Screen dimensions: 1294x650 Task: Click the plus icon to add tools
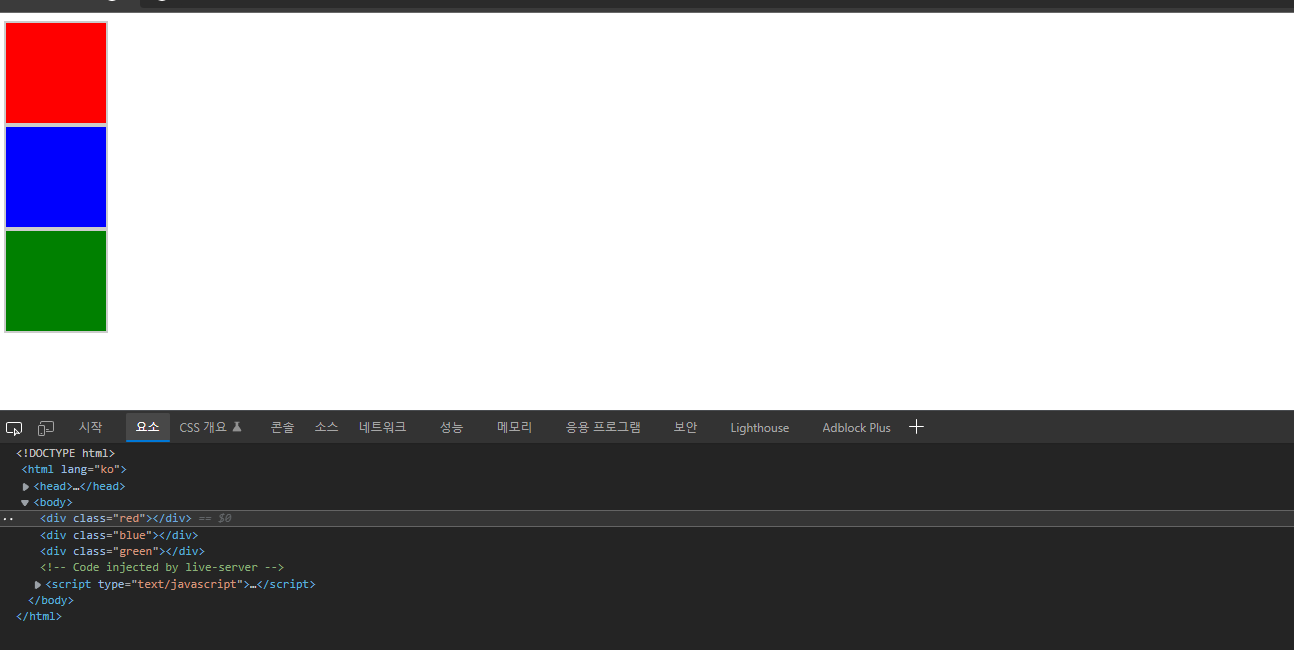(x=916, y=427)
